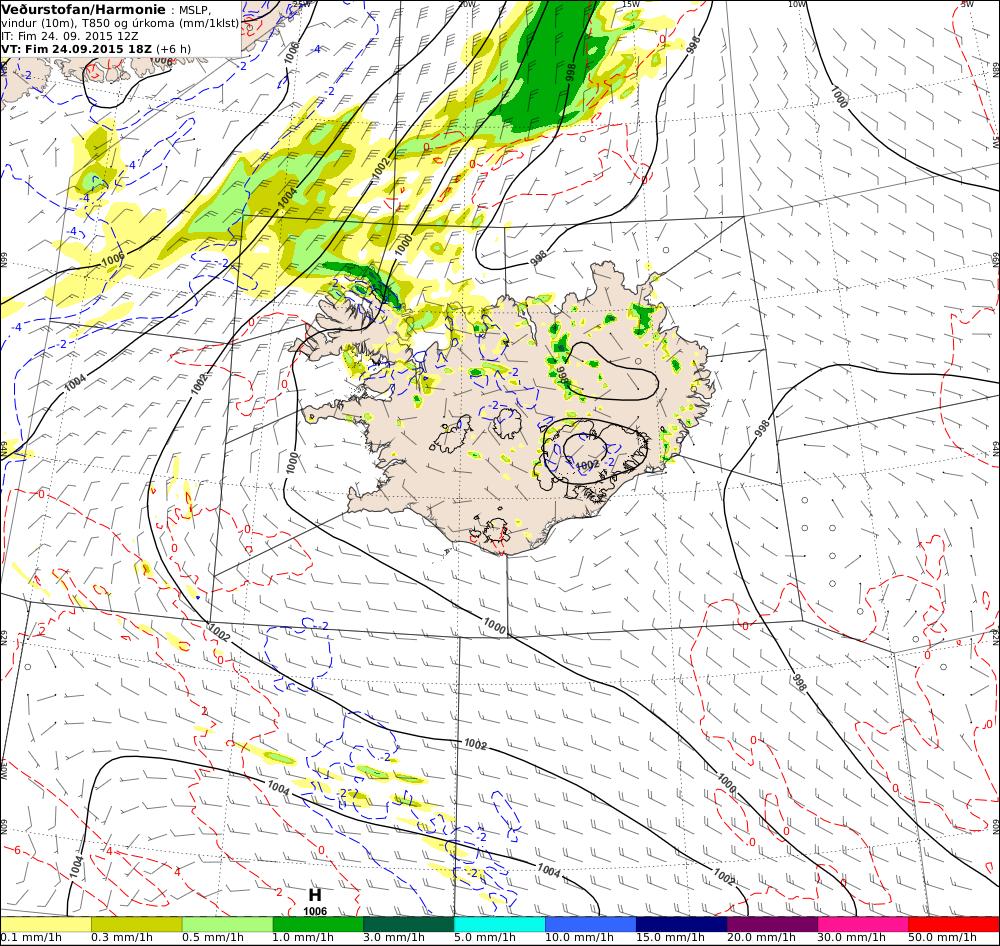The image size is (1000, 946).
Task: Click the '20.0 mm/1h' legend label text
Action: tap(761, 938)
